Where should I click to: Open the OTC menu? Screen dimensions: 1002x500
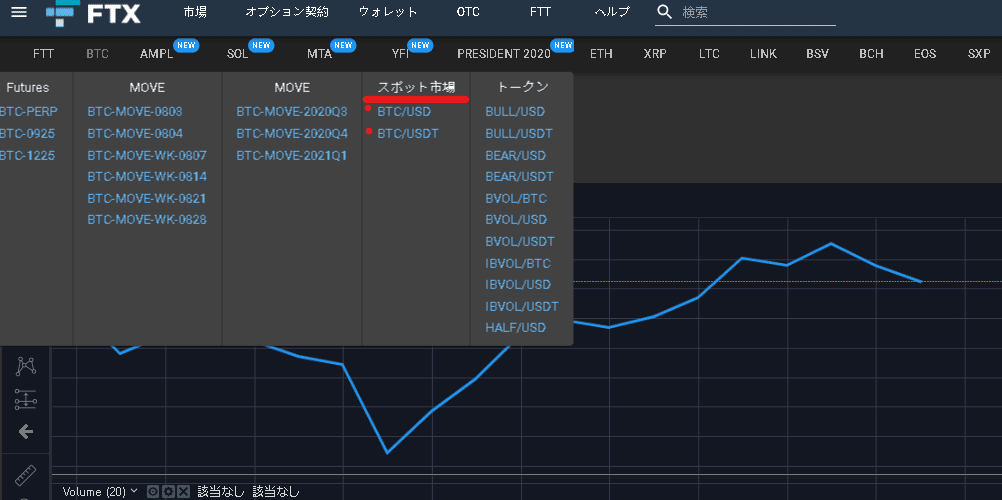pyautogui.click(x=468, y=12)
